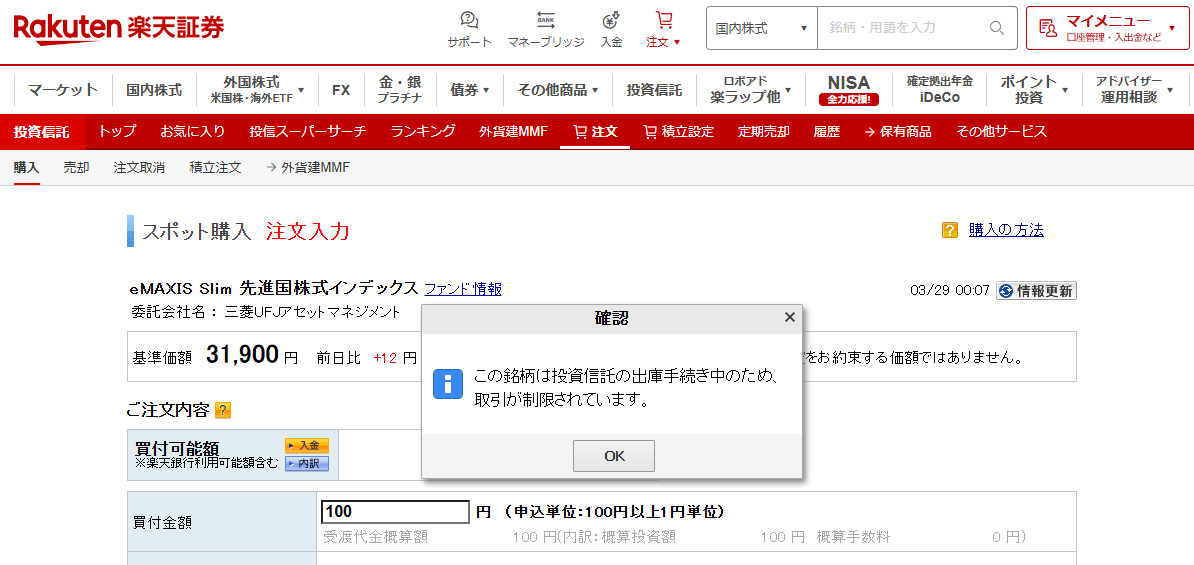Viewport: 1194px width, 565px height.
Task: Click the ファンド情報 link
Action: (463, 289)
